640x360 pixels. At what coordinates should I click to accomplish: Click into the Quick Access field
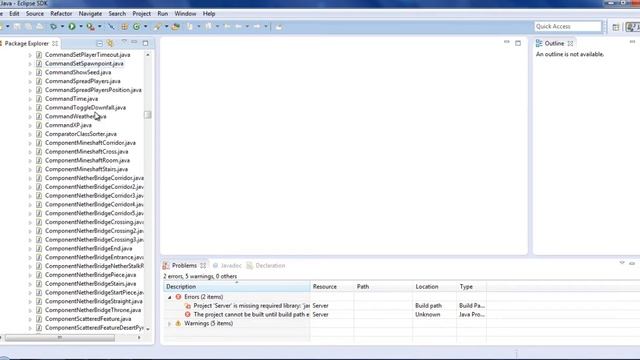pos(568,27)
